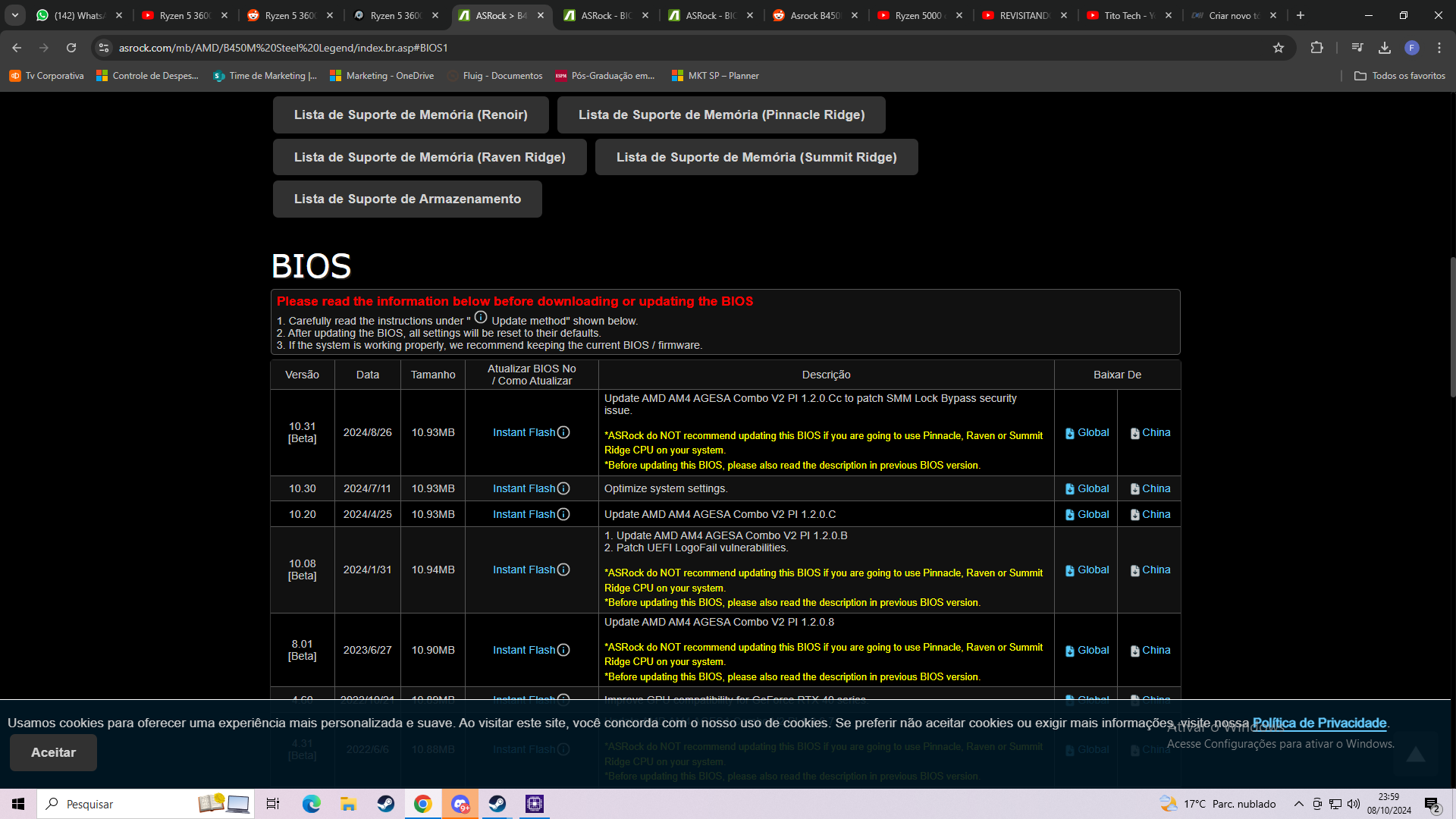The width and height of the screenshot is (1456, 819).
Task: Open a new browser tab
Action: click(1301, 15)
